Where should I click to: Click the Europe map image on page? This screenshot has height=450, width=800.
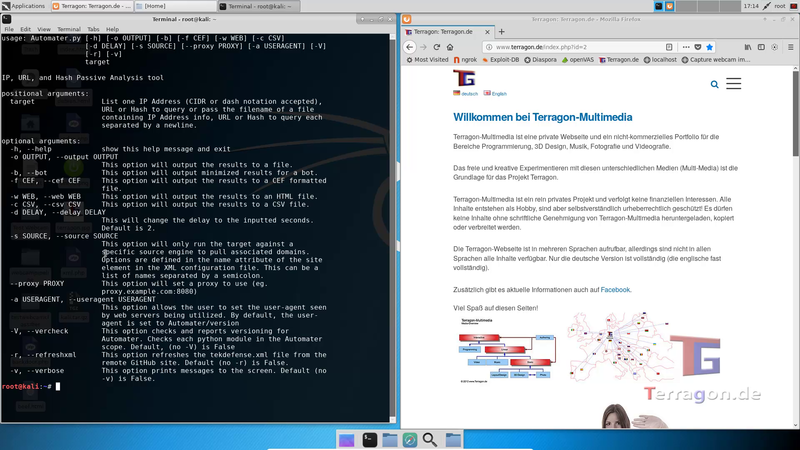(618, 347)
